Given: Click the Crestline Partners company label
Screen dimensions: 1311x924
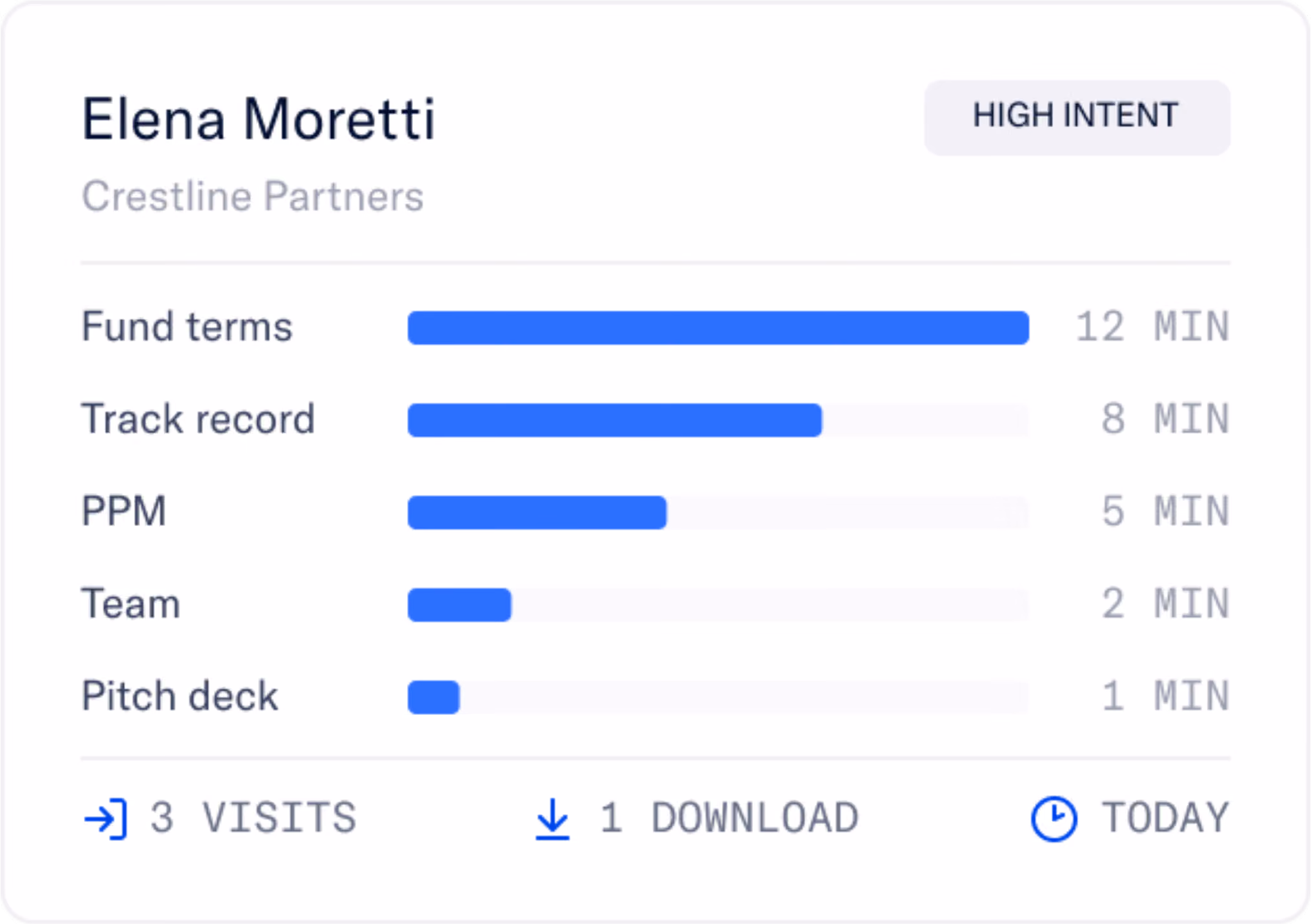Looking at the screenshot, I should coord(253,196).
